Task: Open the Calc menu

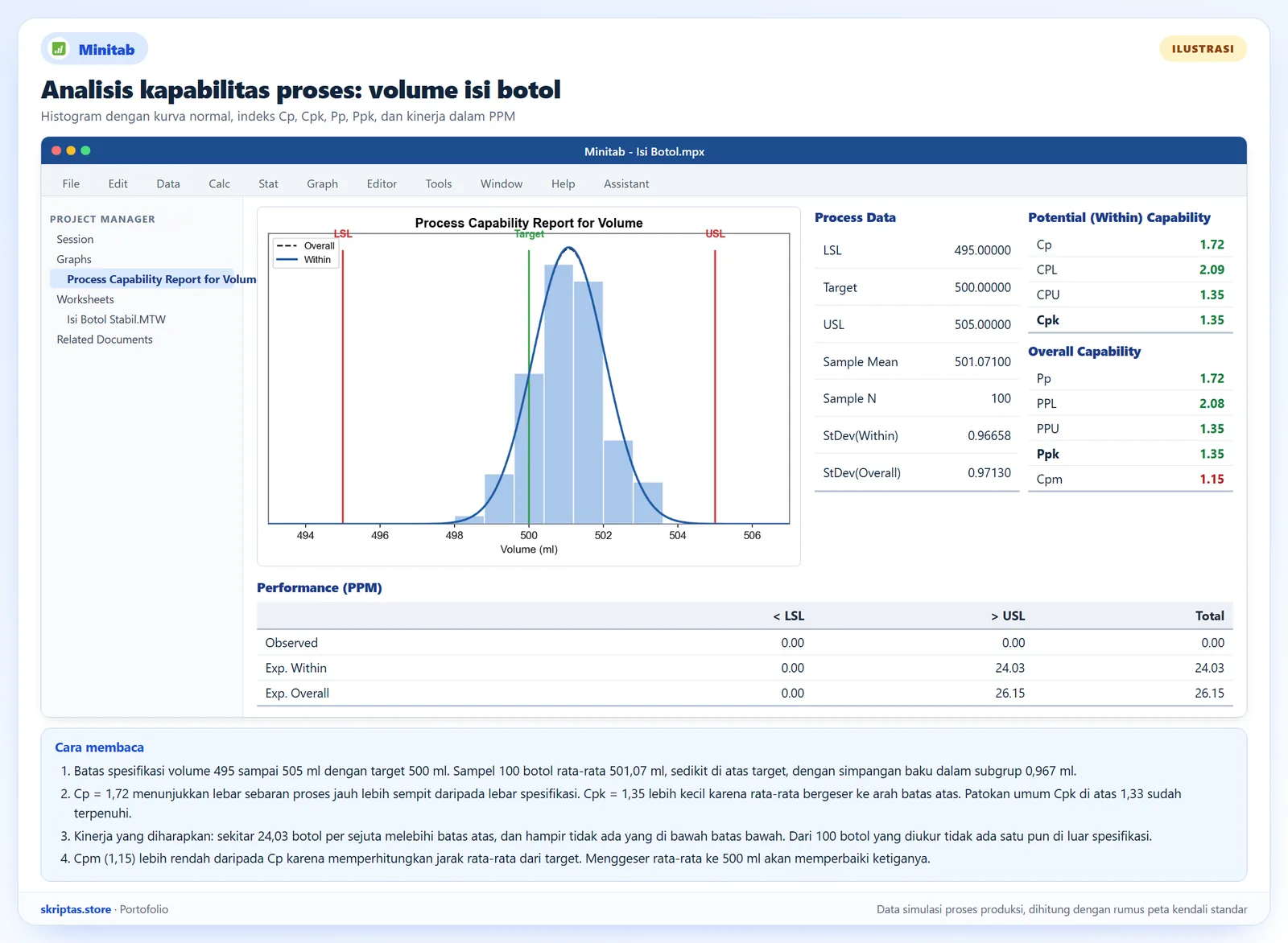Action: [219, 183]
